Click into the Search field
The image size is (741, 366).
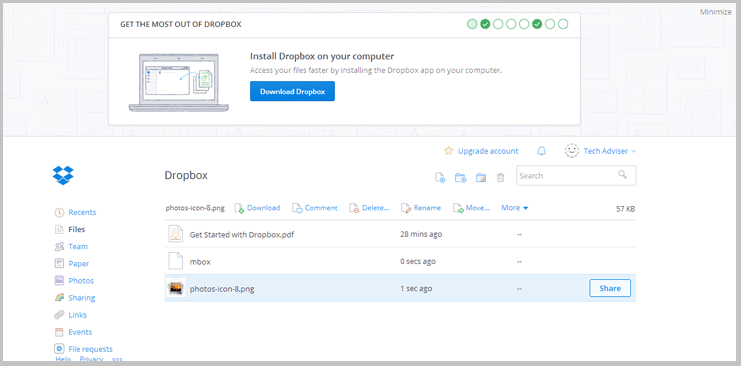(576, 175)
